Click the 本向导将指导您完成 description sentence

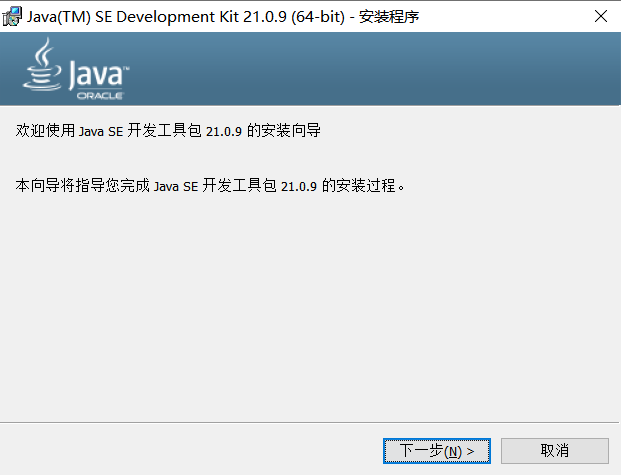pyautogui.click(x=210, y=185)
